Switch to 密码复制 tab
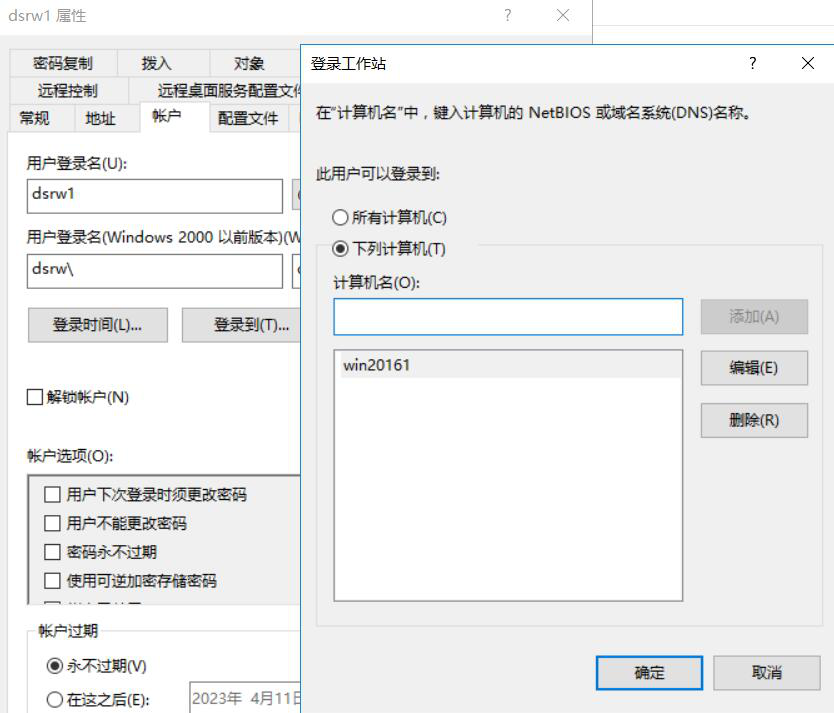 click(x=63, y=63)
